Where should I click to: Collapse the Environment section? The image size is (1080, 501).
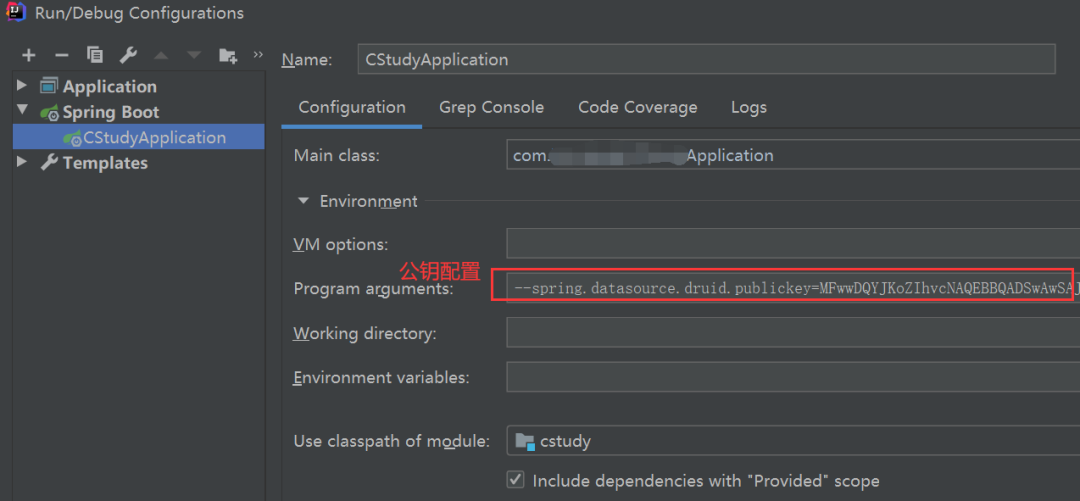point(304,201)
